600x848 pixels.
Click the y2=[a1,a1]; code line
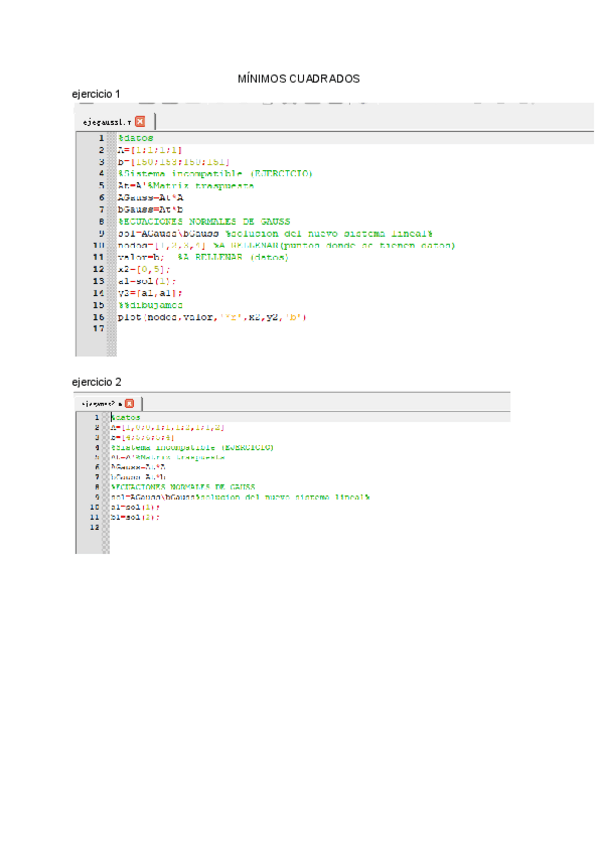(150, 293)
